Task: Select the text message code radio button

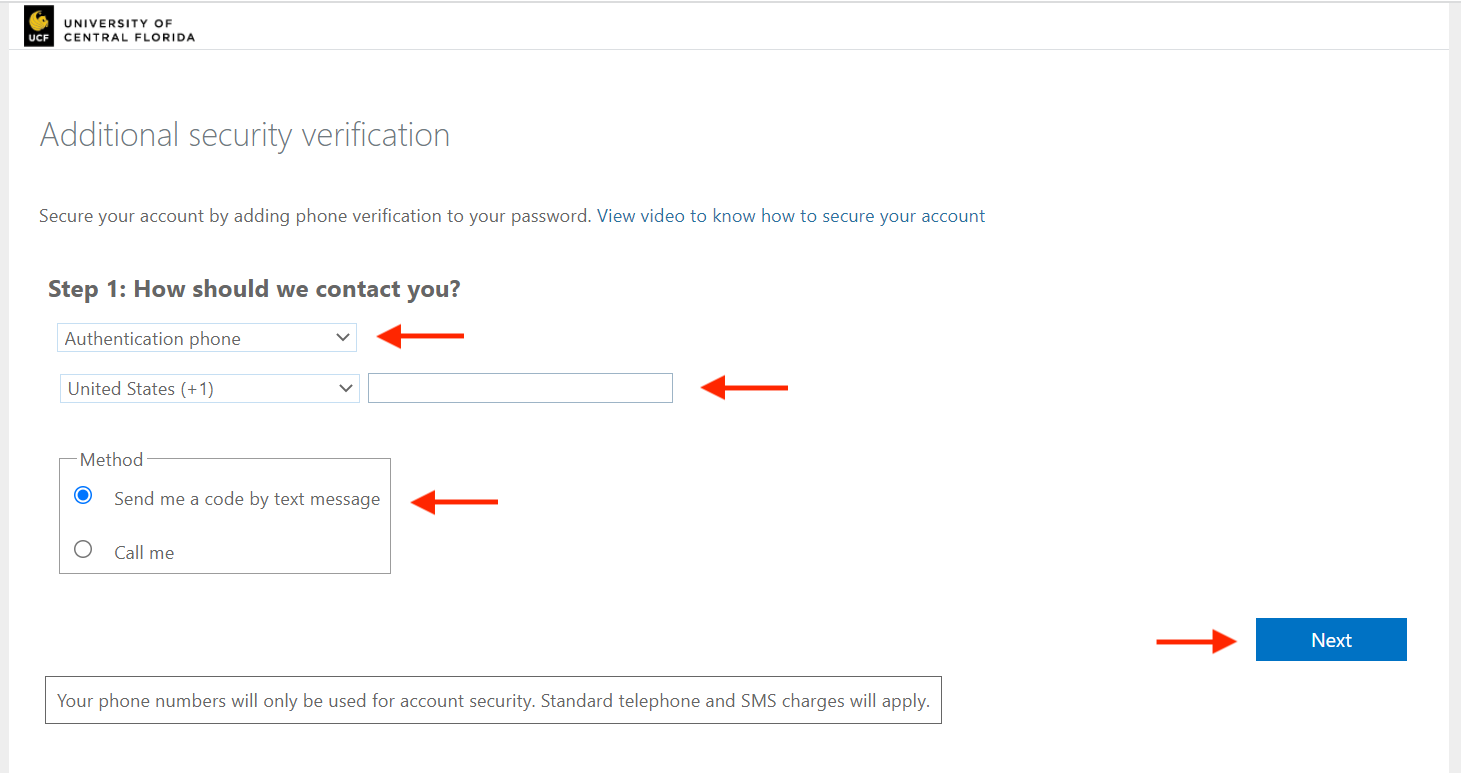Action: pos(83,496)
